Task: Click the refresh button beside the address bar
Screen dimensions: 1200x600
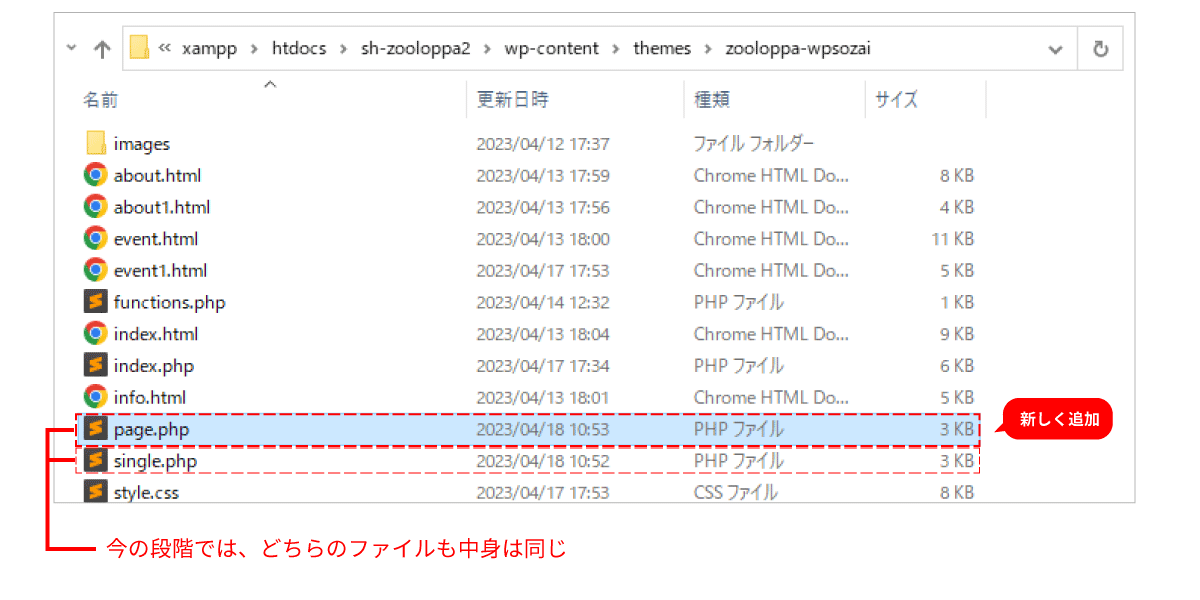Action: 1101,48
